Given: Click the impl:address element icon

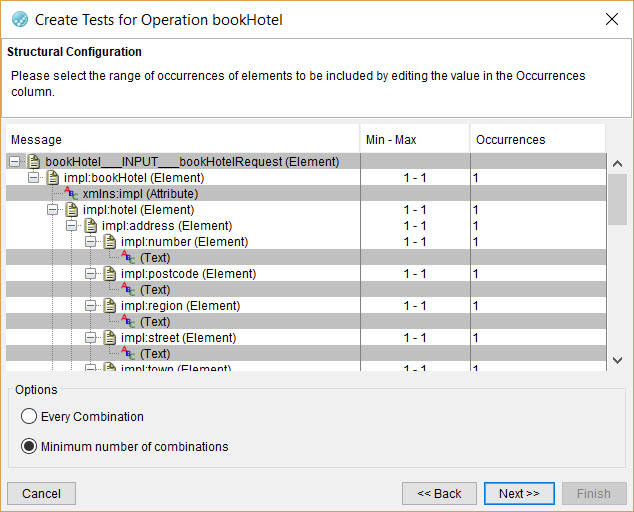Looking at the screenshot, I should [90, 226].
